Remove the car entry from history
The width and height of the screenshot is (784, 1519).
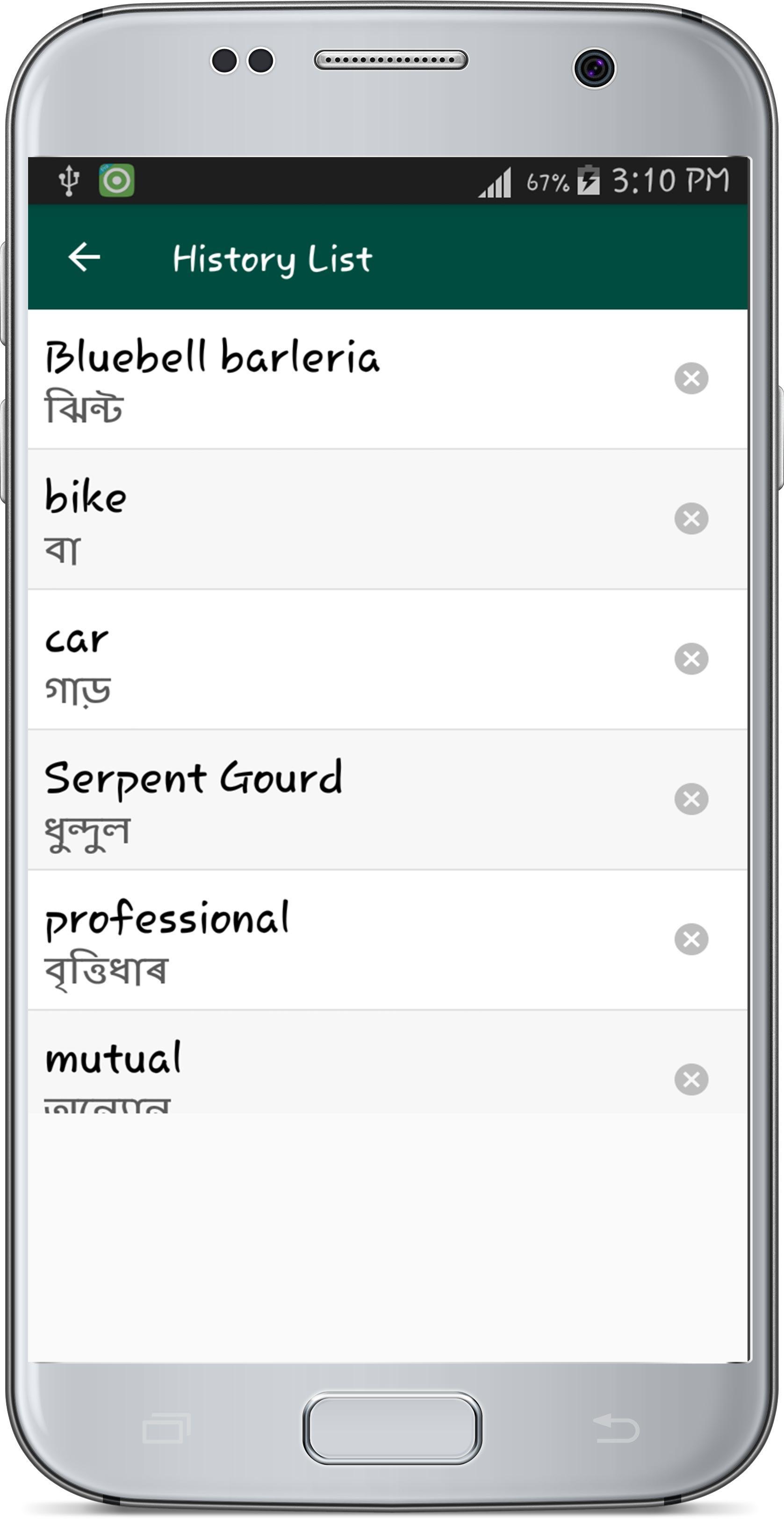pyautogui.click(x=691, y=659)
